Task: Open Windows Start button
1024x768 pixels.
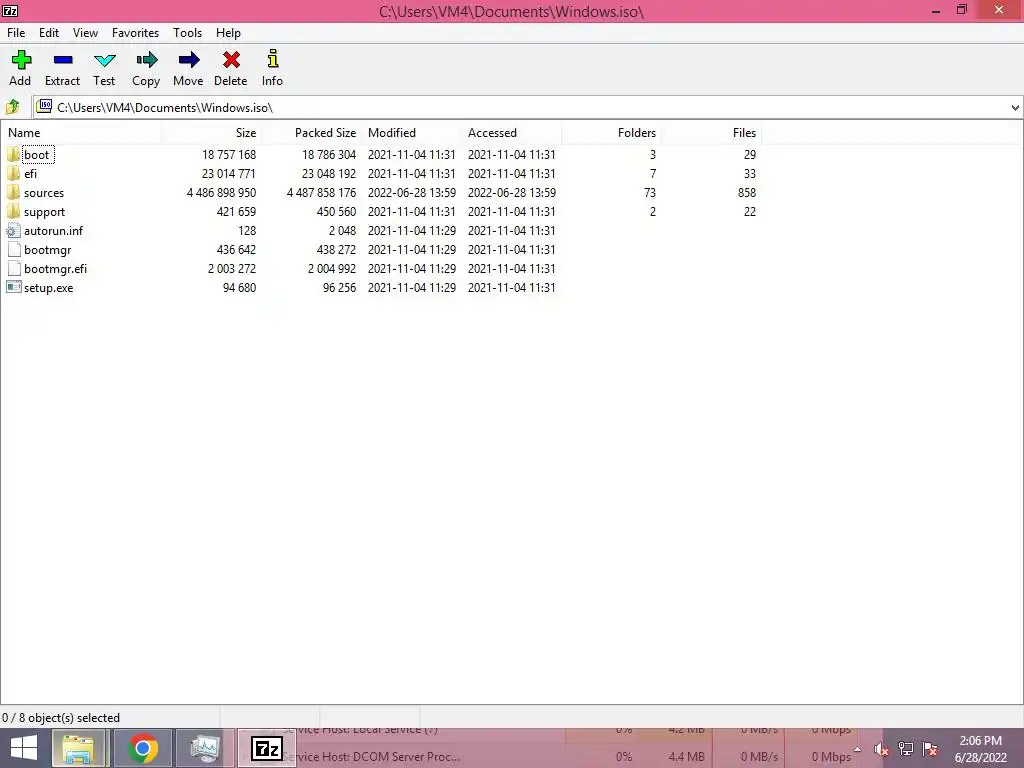Action: 24,748
